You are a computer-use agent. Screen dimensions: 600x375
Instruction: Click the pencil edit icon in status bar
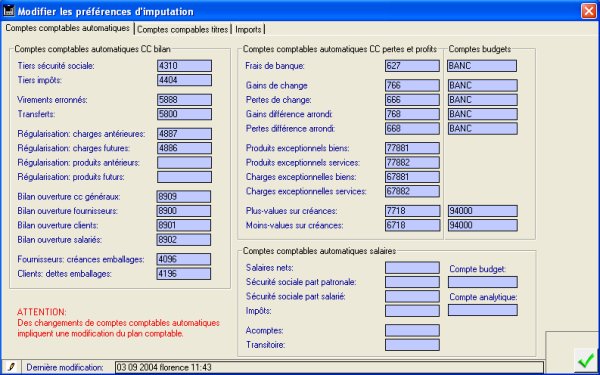(11, 367)
